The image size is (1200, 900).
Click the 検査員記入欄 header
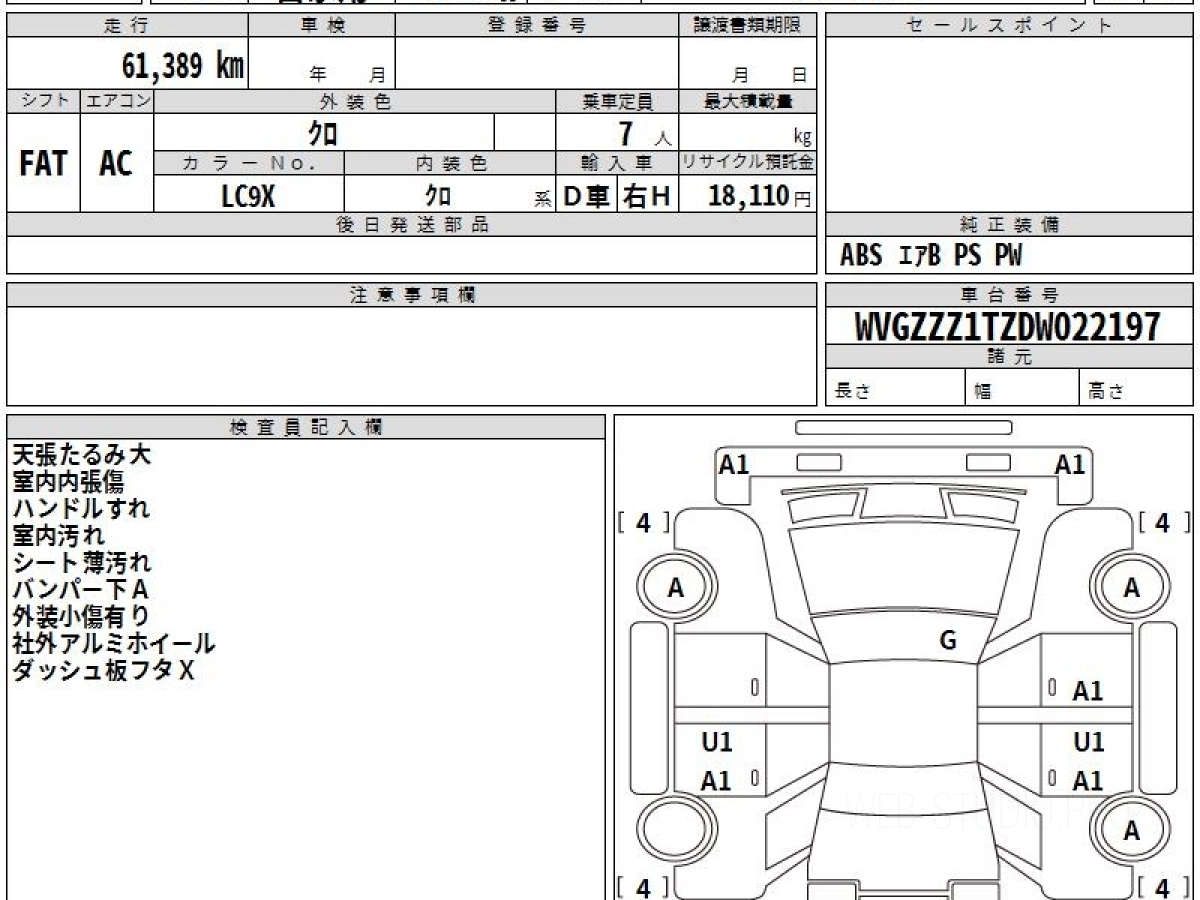click(306, 427)
